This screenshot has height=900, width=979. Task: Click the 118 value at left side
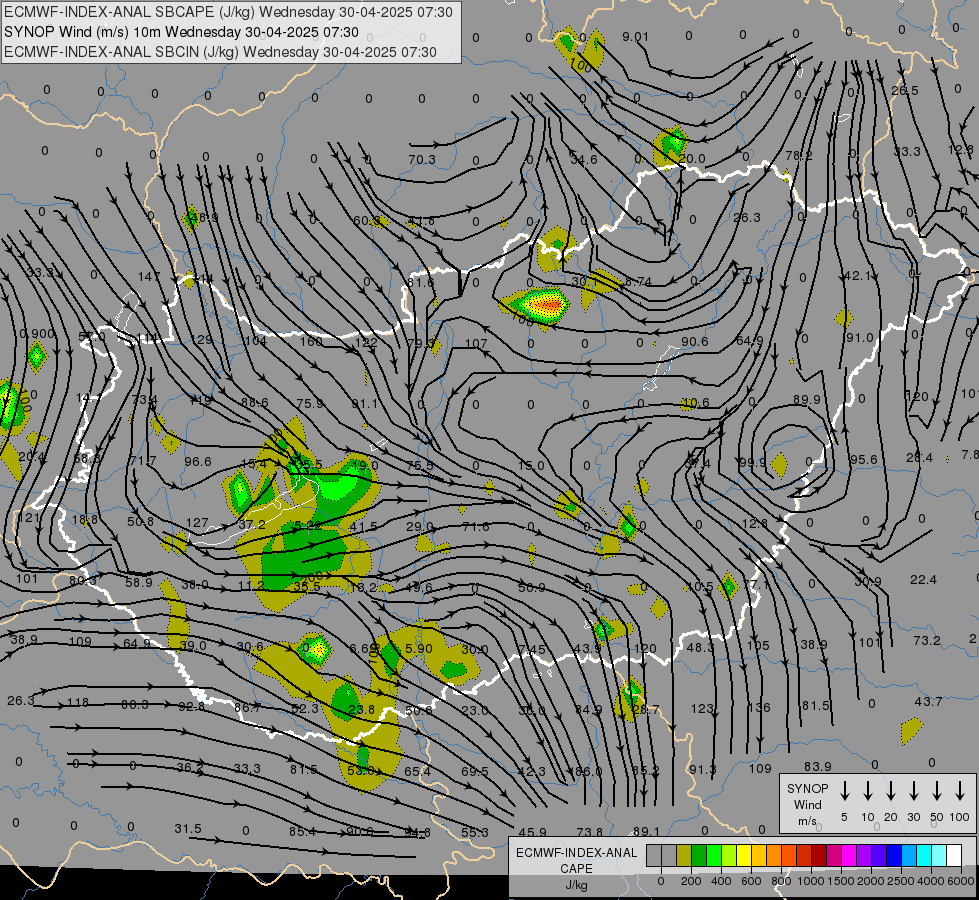[78, 703]
